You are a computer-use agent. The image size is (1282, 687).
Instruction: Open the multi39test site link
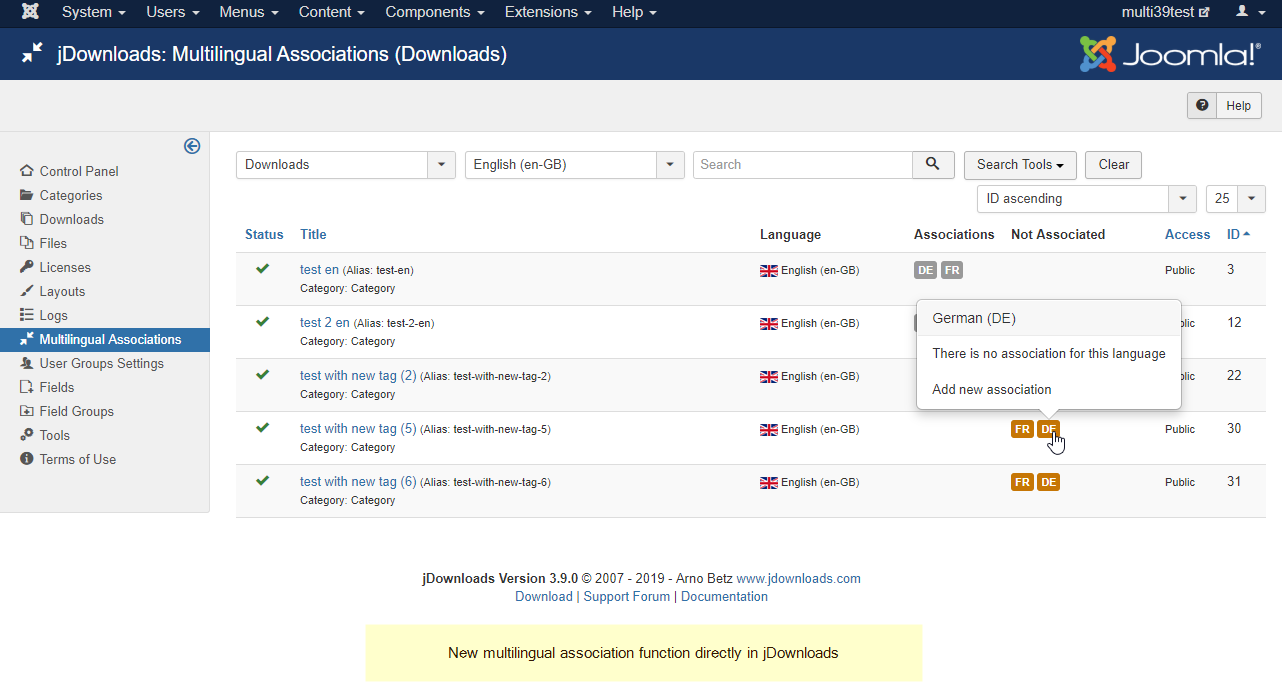click(x=1166, y=12)
